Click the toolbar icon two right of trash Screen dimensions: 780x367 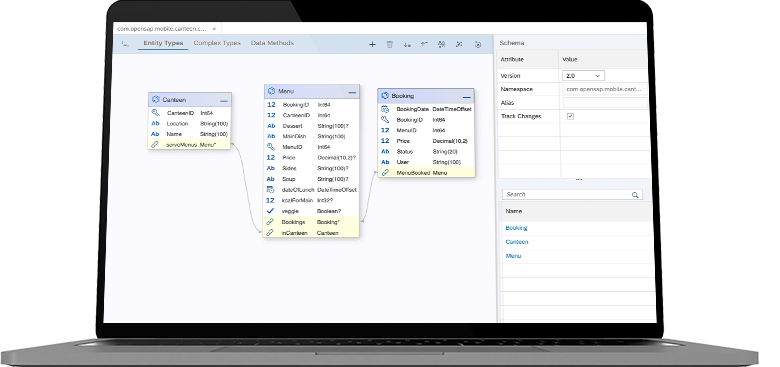[424, 44]
